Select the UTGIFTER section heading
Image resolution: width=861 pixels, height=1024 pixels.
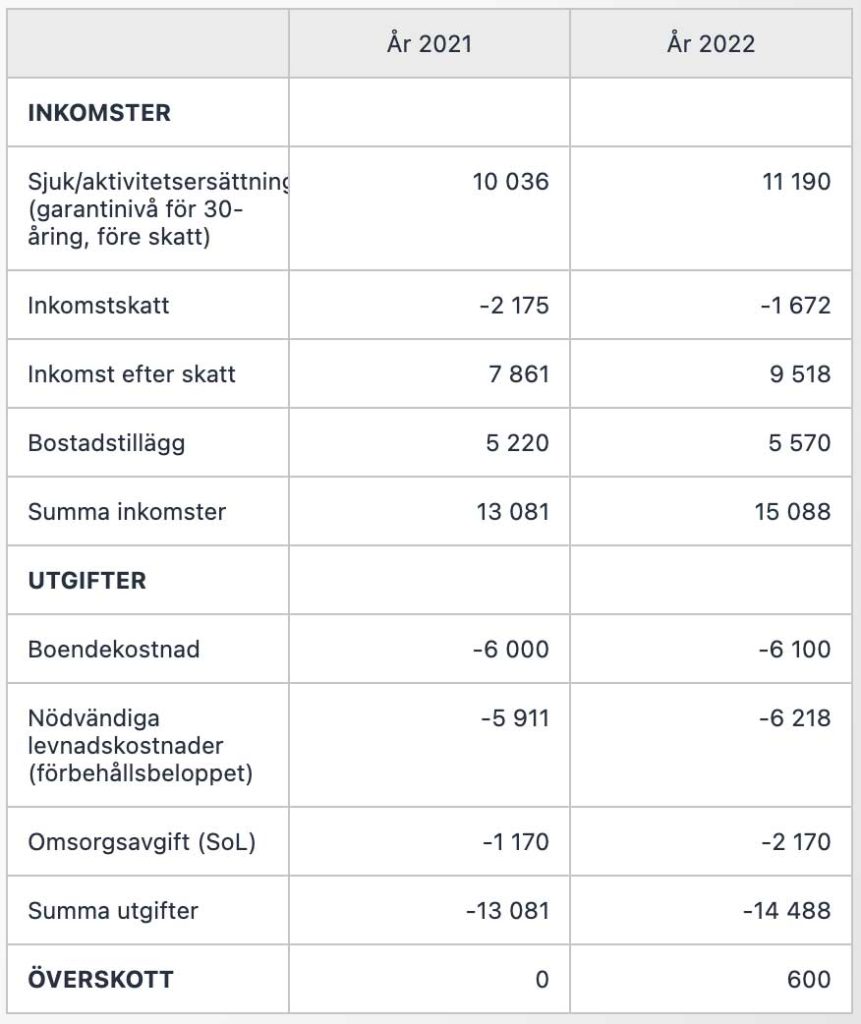pyautogui.click(x=87, y=581)
